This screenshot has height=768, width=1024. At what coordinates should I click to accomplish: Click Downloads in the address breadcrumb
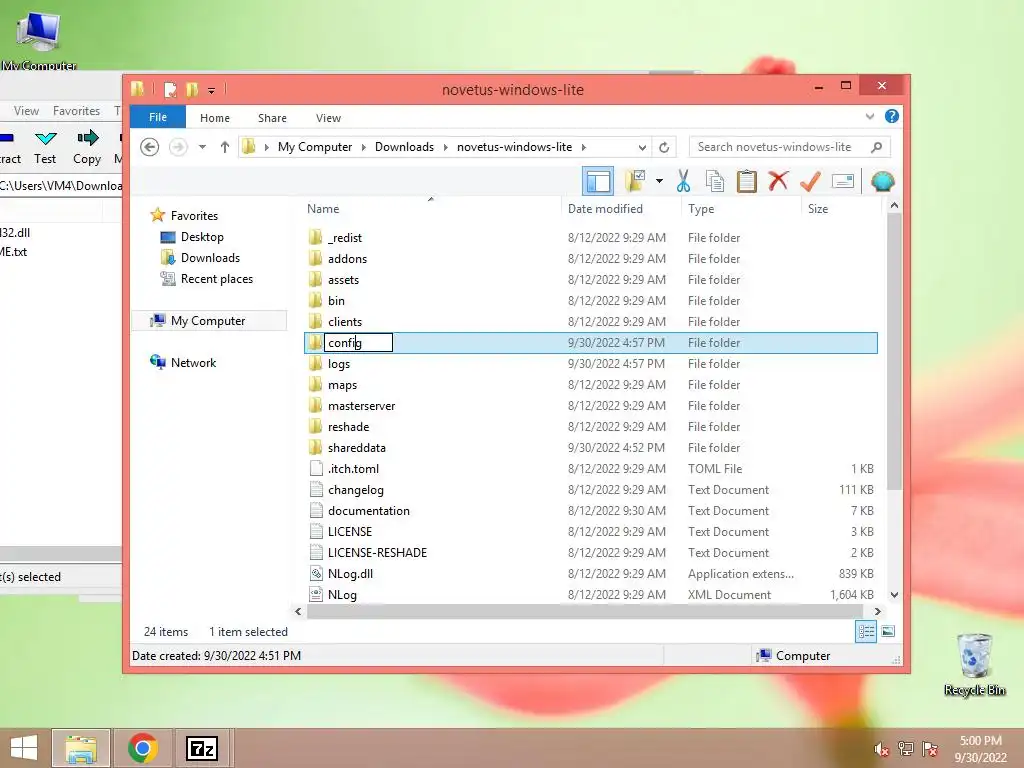pyautogui.click(x=404, y=147)
